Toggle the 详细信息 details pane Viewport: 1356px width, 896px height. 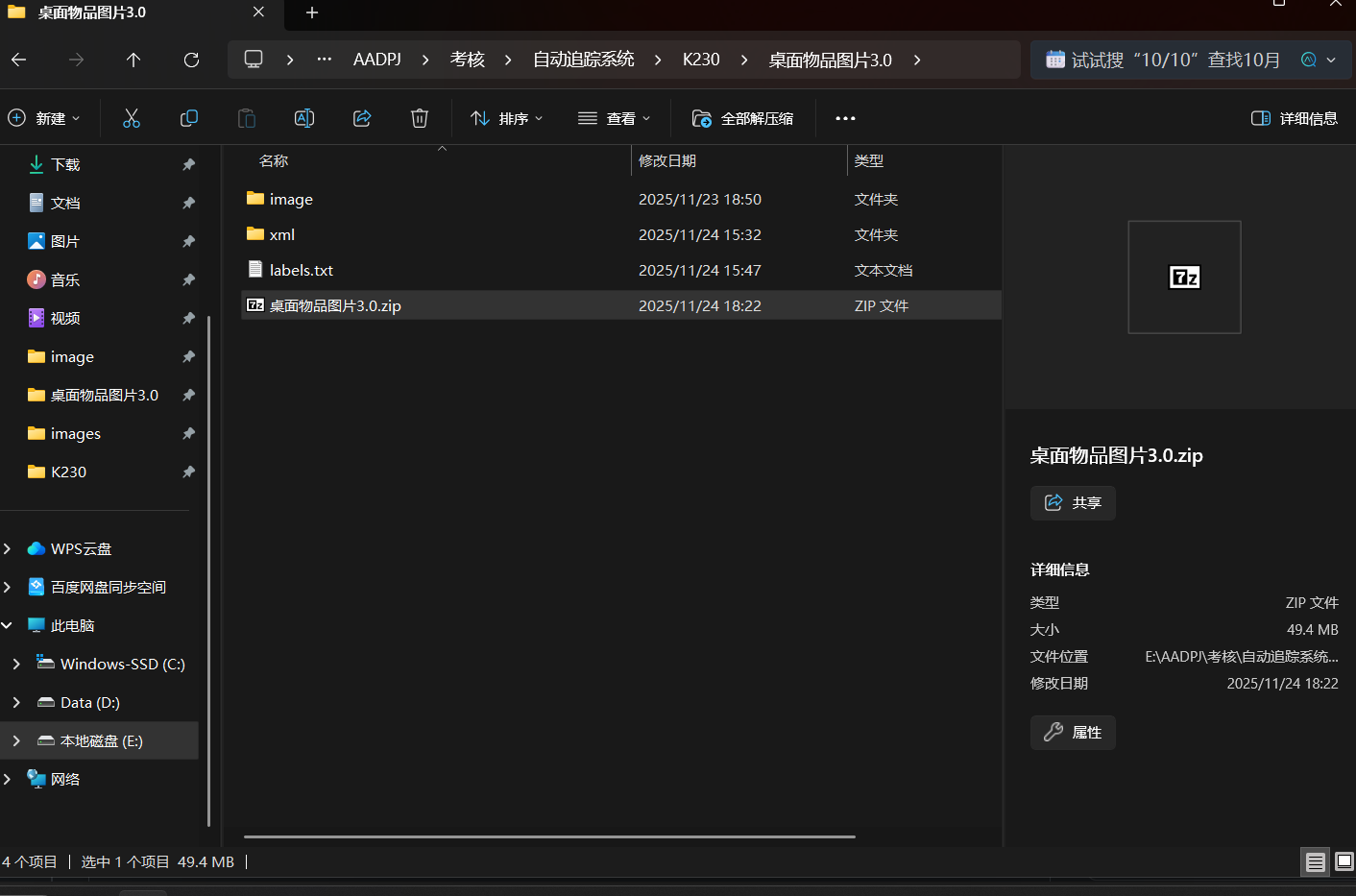coord(1295,118)
